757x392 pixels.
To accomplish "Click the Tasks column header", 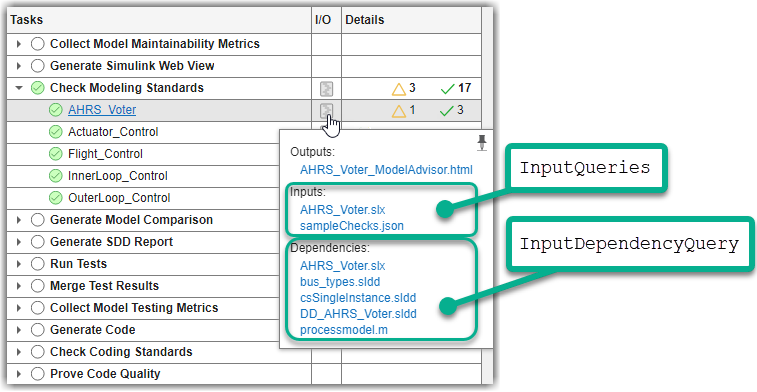I will pos(159,20).
